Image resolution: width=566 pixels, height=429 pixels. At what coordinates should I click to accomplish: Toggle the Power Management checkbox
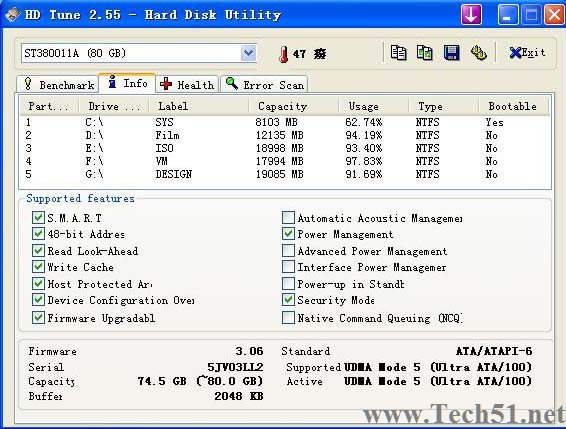[288, 234]
